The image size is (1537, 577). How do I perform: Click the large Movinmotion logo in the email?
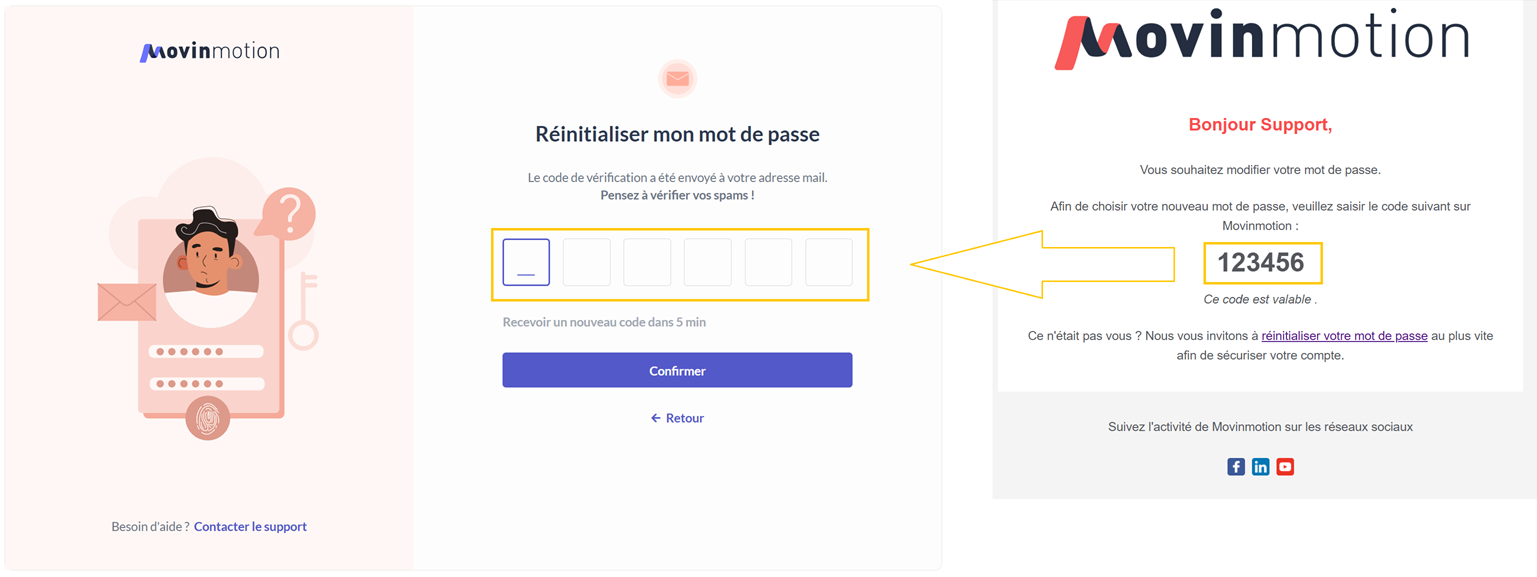point(1261,42)
